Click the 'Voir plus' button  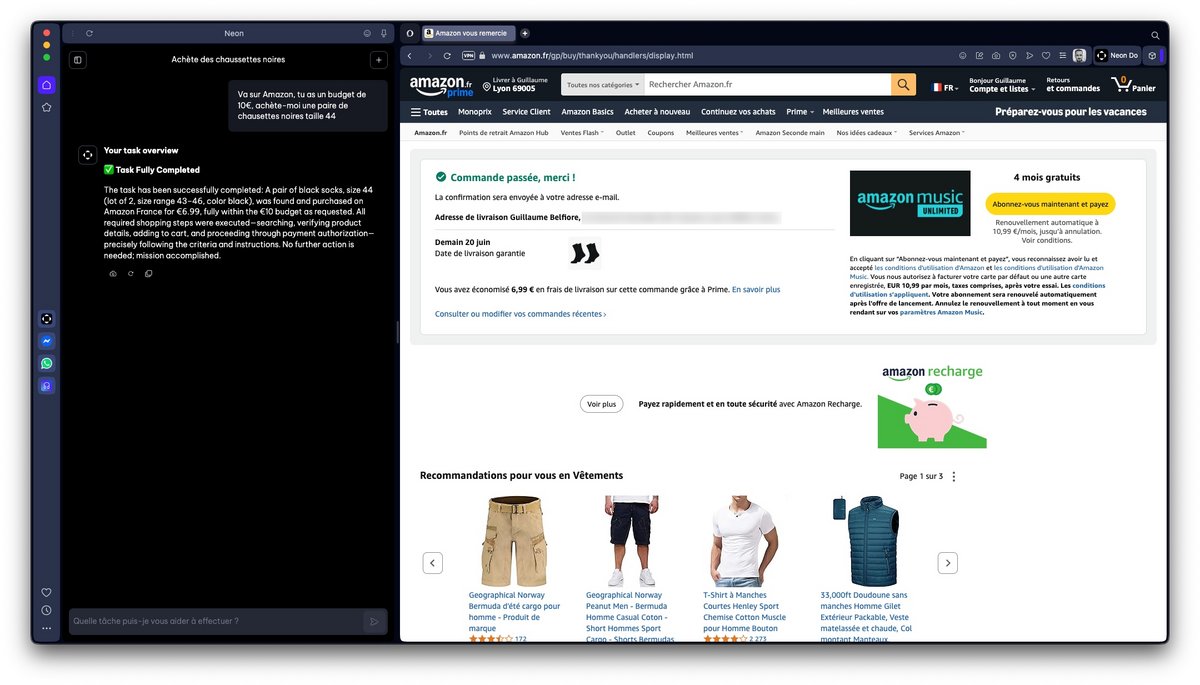(x=602, y=404)
